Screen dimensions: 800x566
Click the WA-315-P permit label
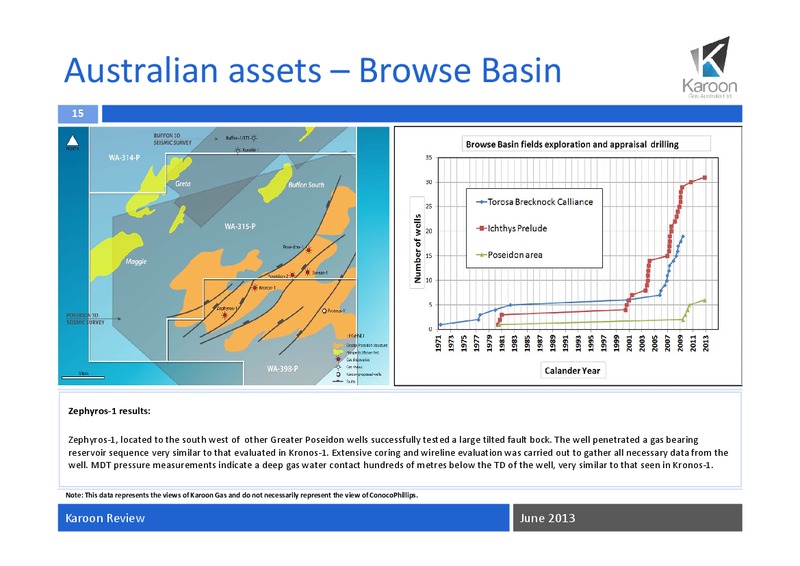pyautogui.click(x=240, y=226)
